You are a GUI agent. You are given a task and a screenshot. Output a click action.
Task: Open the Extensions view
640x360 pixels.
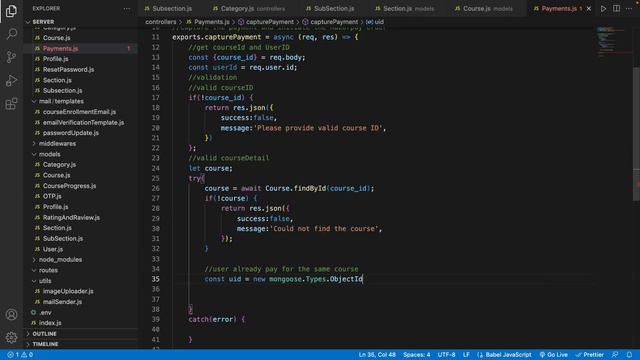pyautogui.click(x=11, y=104)
